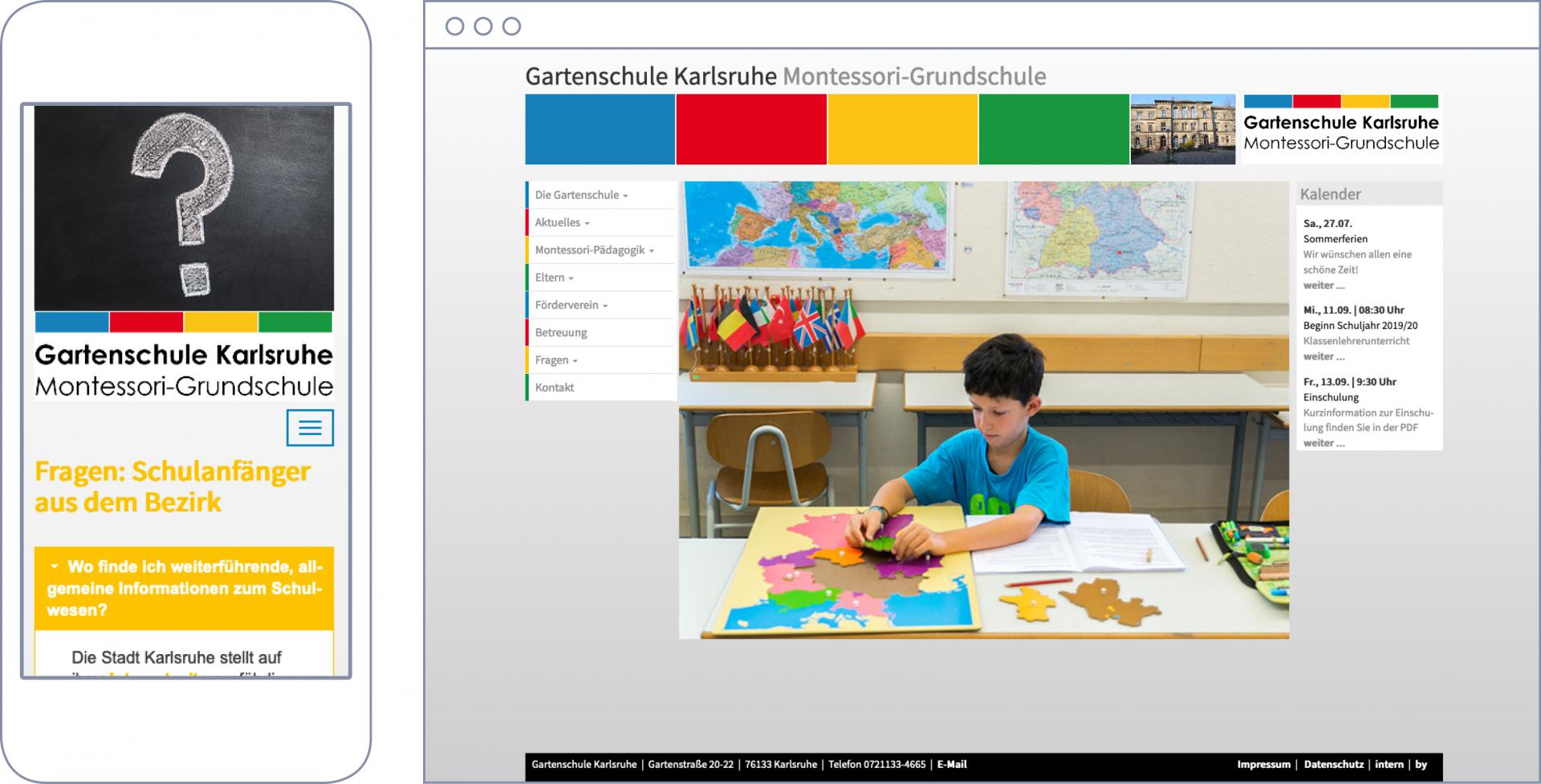Expand the Aktuelles menu
The image size is (1541, 784).
click(601, 222)
